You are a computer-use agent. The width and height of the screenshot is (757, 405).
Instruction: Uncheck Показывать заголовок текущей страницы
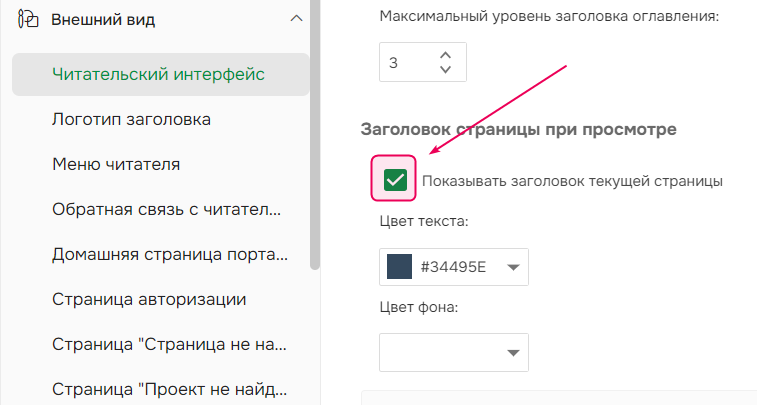(x=395, y=180)
